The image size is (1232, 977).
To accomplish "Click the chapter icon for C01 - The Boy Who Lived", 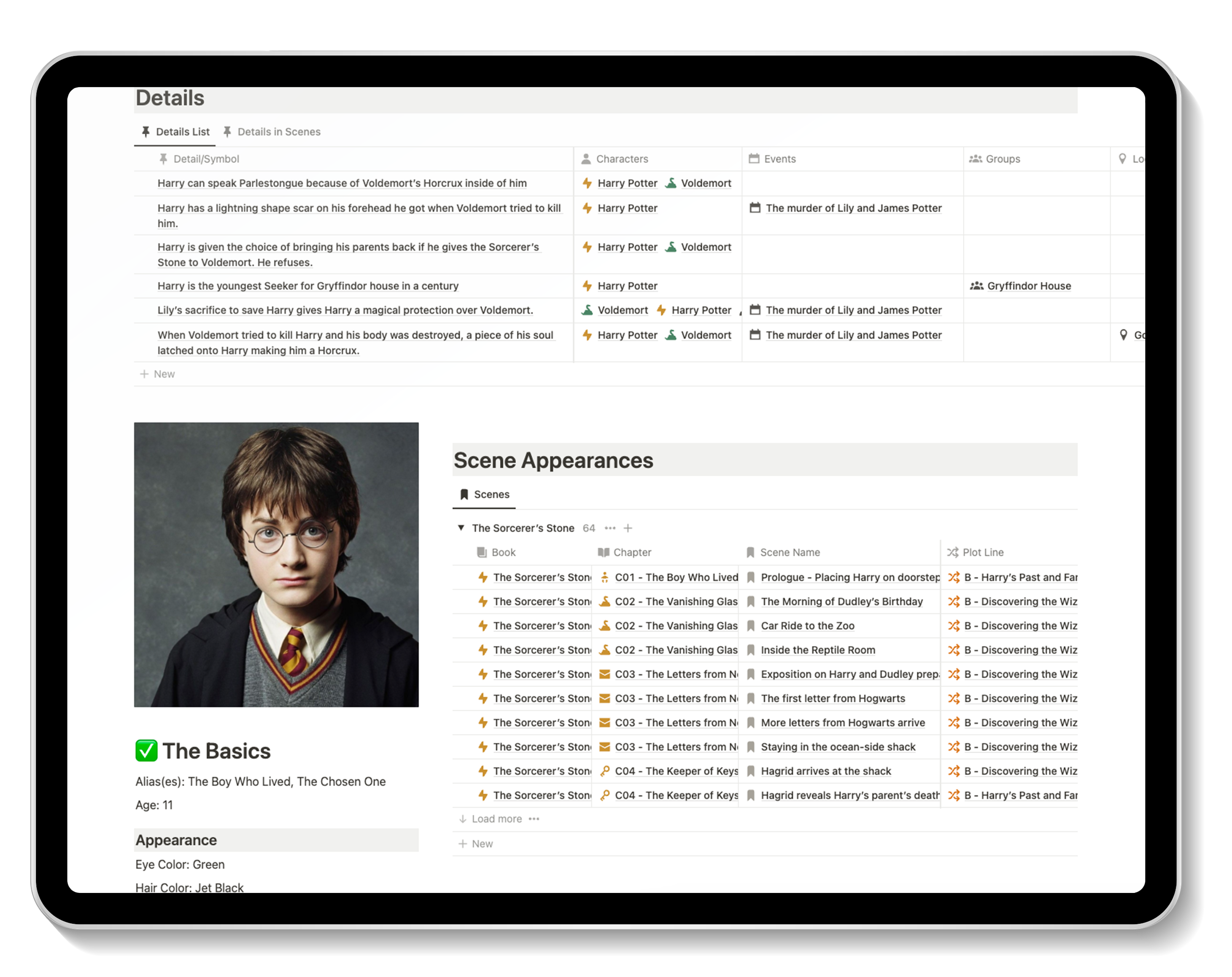I will 604,578.
